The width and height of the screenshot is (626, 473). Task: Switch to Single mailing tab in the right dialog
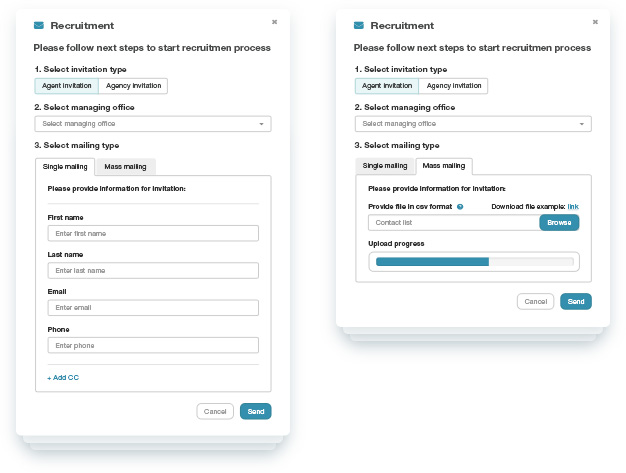[x=385, y=166]
